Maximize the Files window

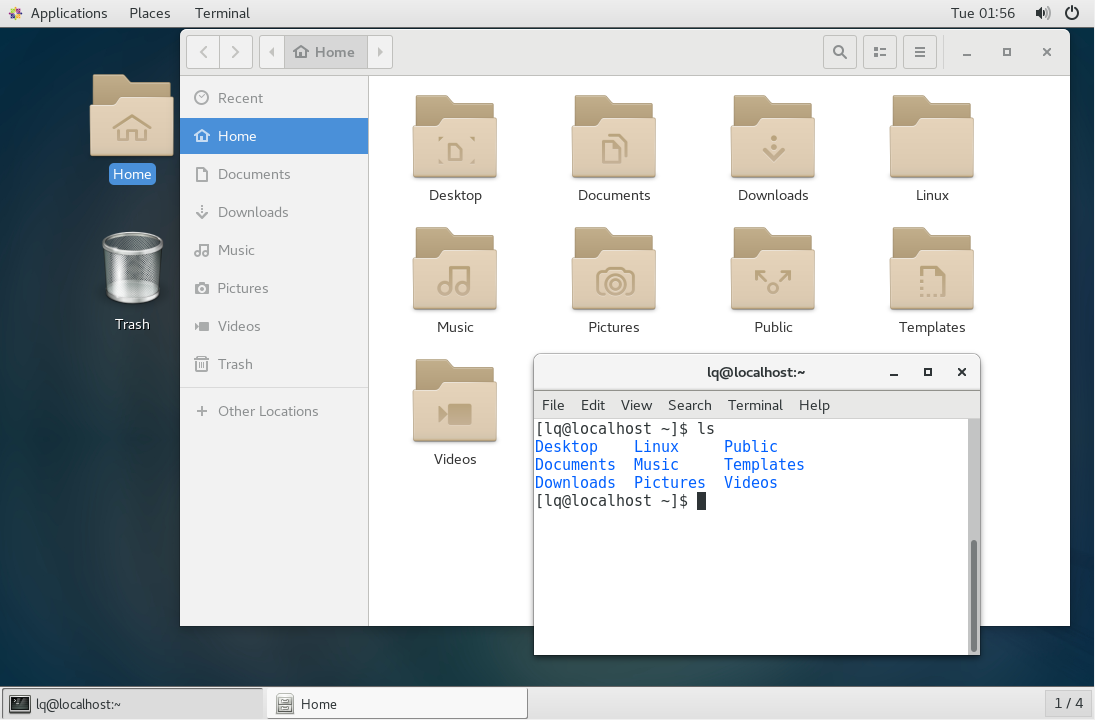[x=1006, y=52]
